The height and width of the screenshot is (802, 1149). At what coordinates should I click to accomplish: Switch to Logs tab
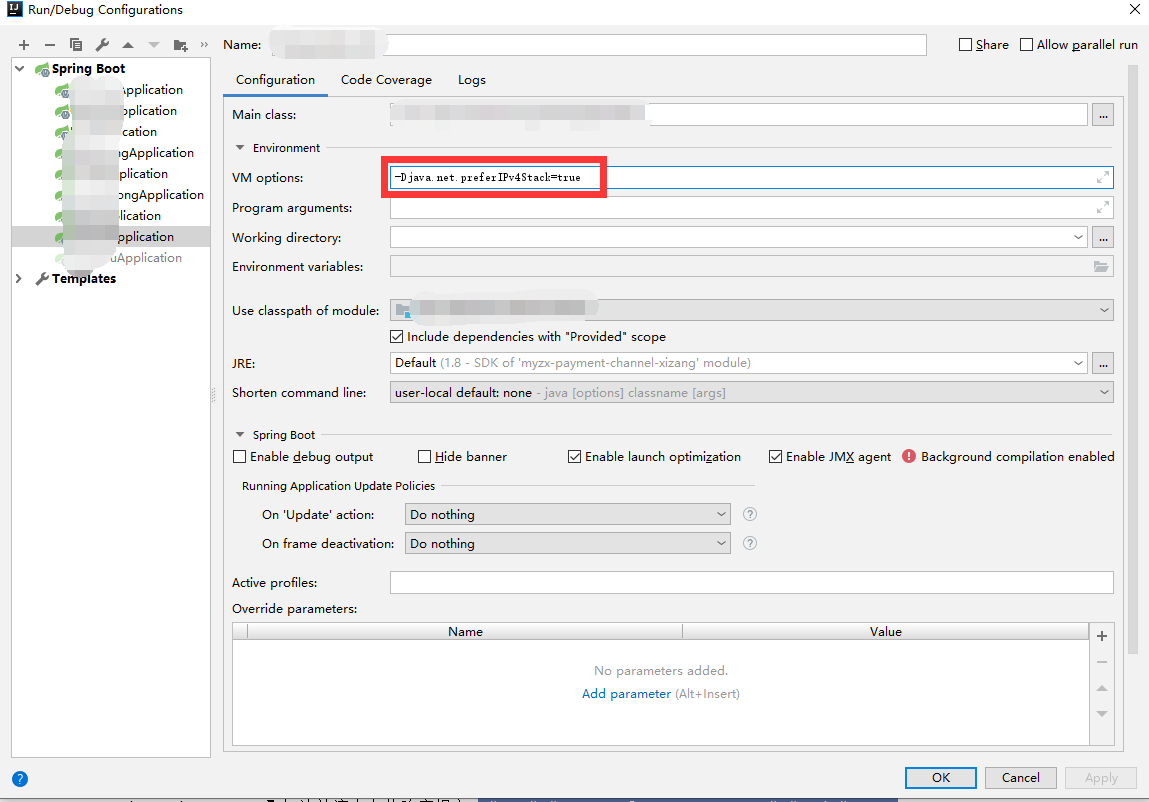[471, 80]
